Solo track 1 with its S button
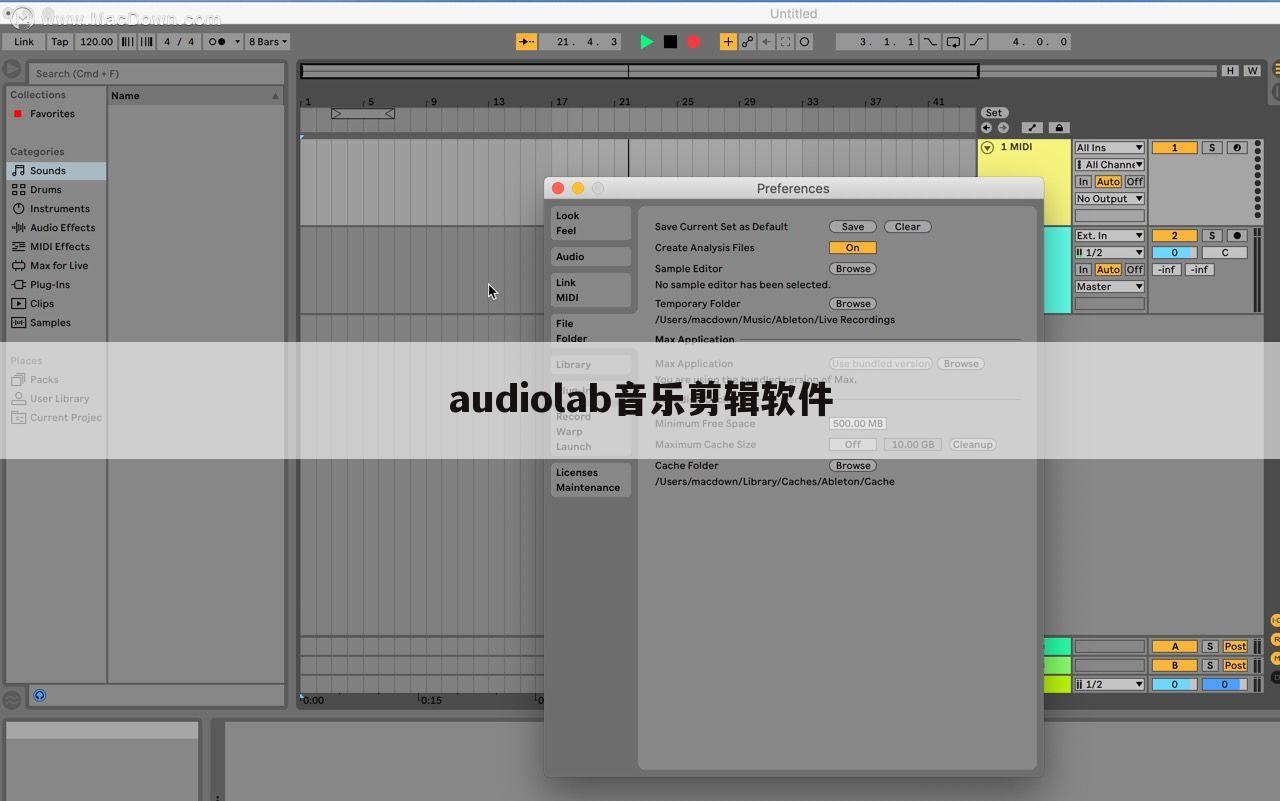The image size is (1280, 801). [1212, 148]
